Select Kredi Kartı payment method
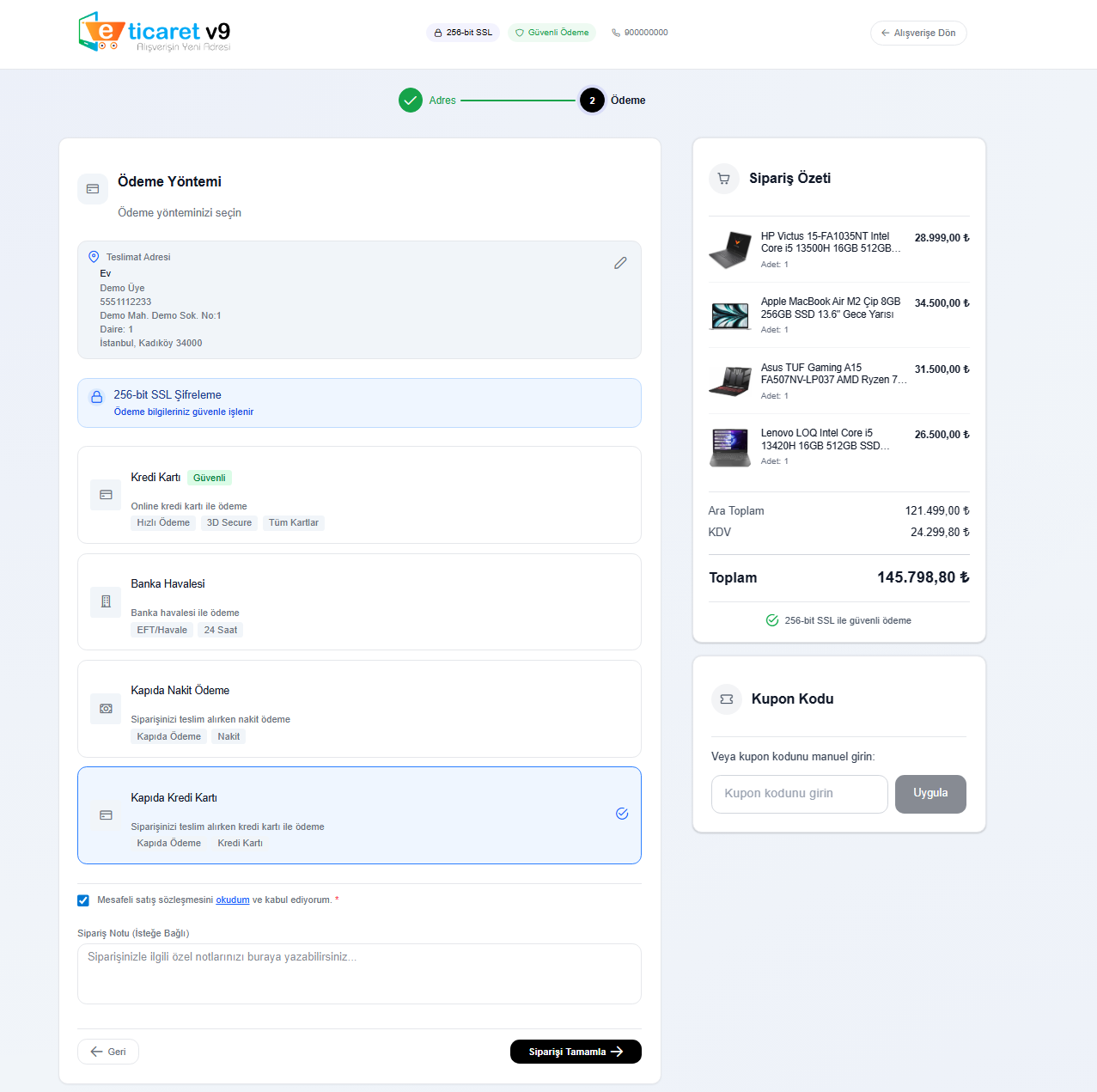Viewport: 1097px width, 1092px height. (359, 495)
